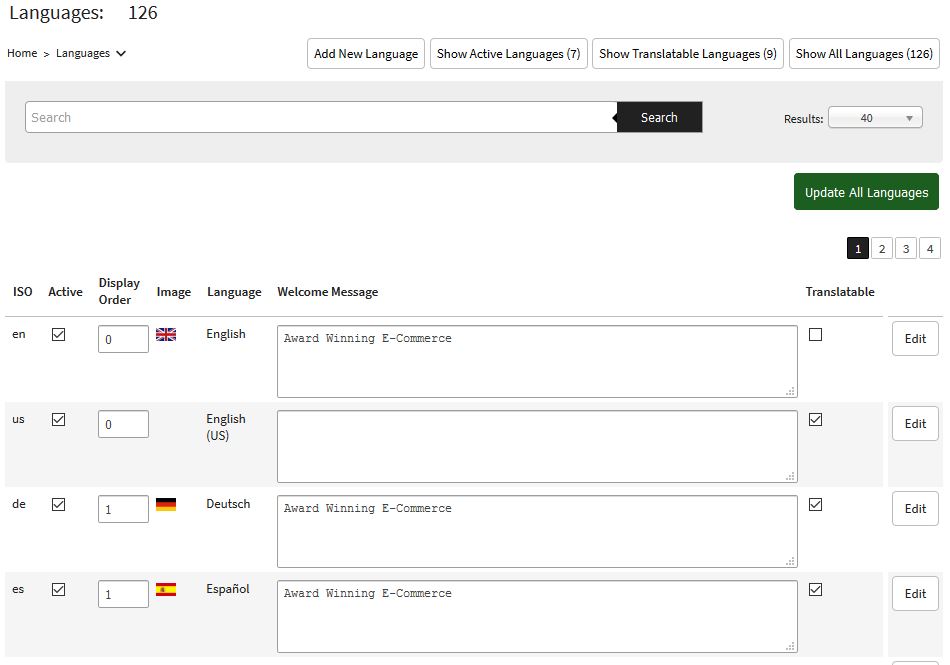Screen dimensions: 950x665
Task: Show All Languages (126)
Action: click(865, 54)
